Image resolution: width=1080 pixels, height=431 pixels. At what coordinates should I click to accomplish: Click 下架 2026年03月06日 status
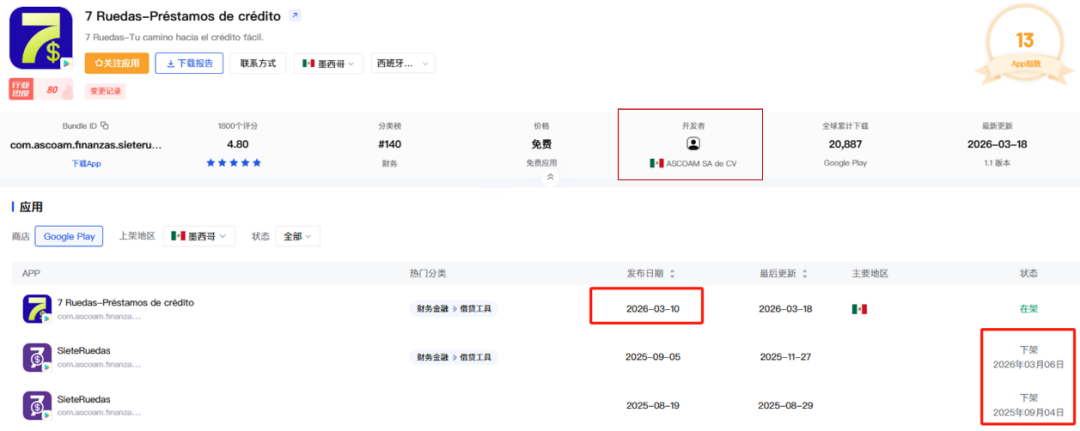click(1028, 357)
